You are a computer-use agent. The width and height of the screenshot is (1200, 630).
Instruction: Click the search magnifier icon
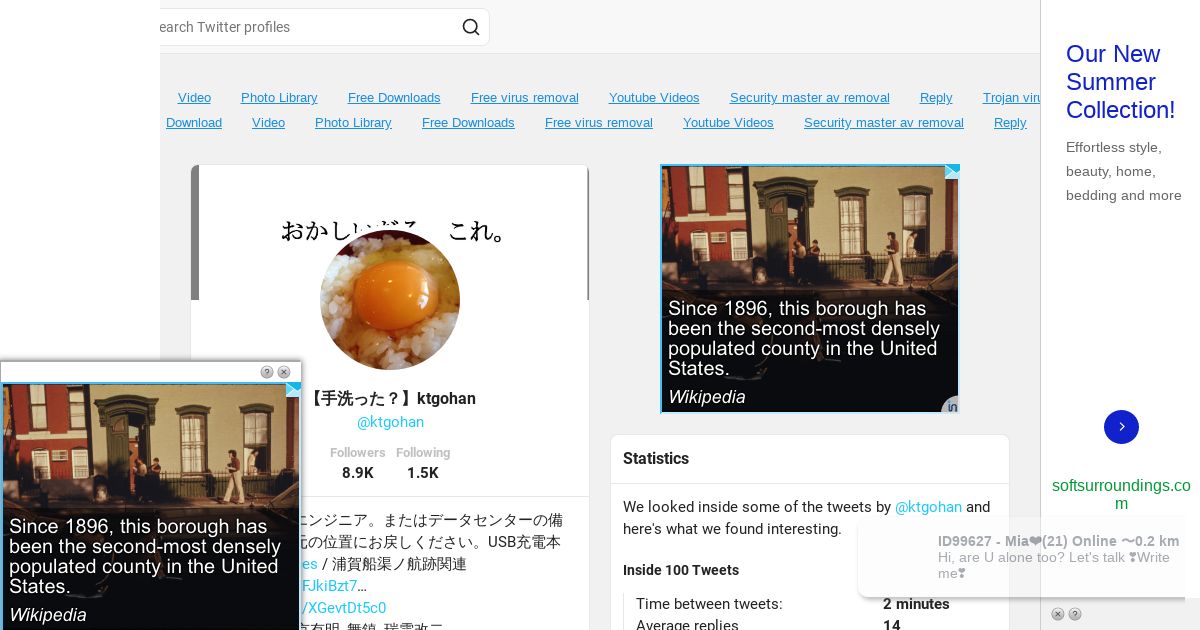471,27
